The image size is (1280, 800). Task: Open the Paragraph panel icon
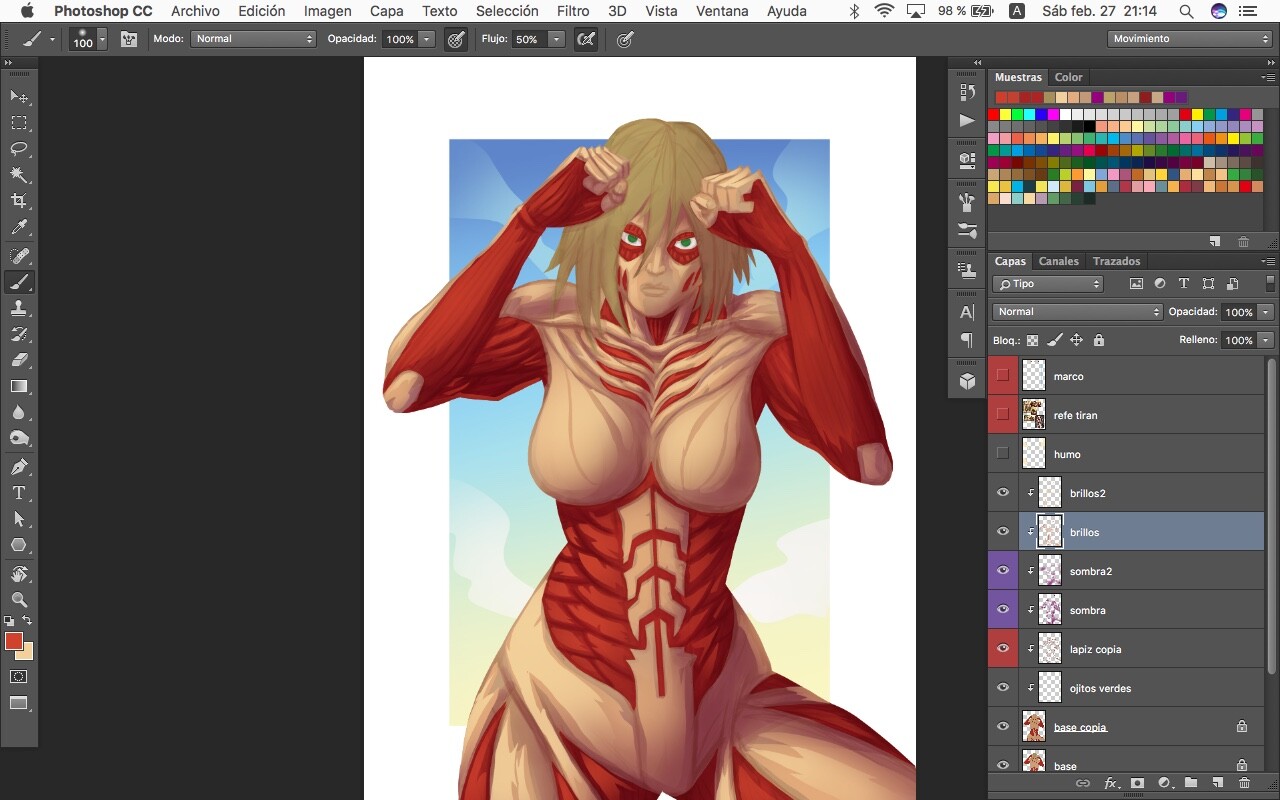tap(967, 340)
